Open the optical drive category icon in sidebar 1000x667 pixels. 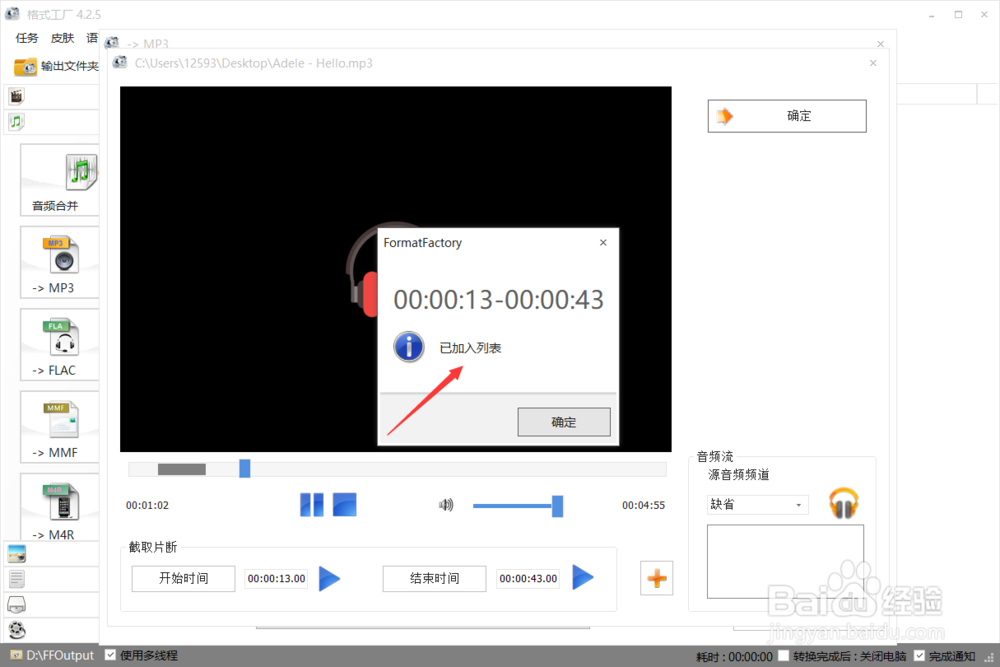(x=17, y=605)
